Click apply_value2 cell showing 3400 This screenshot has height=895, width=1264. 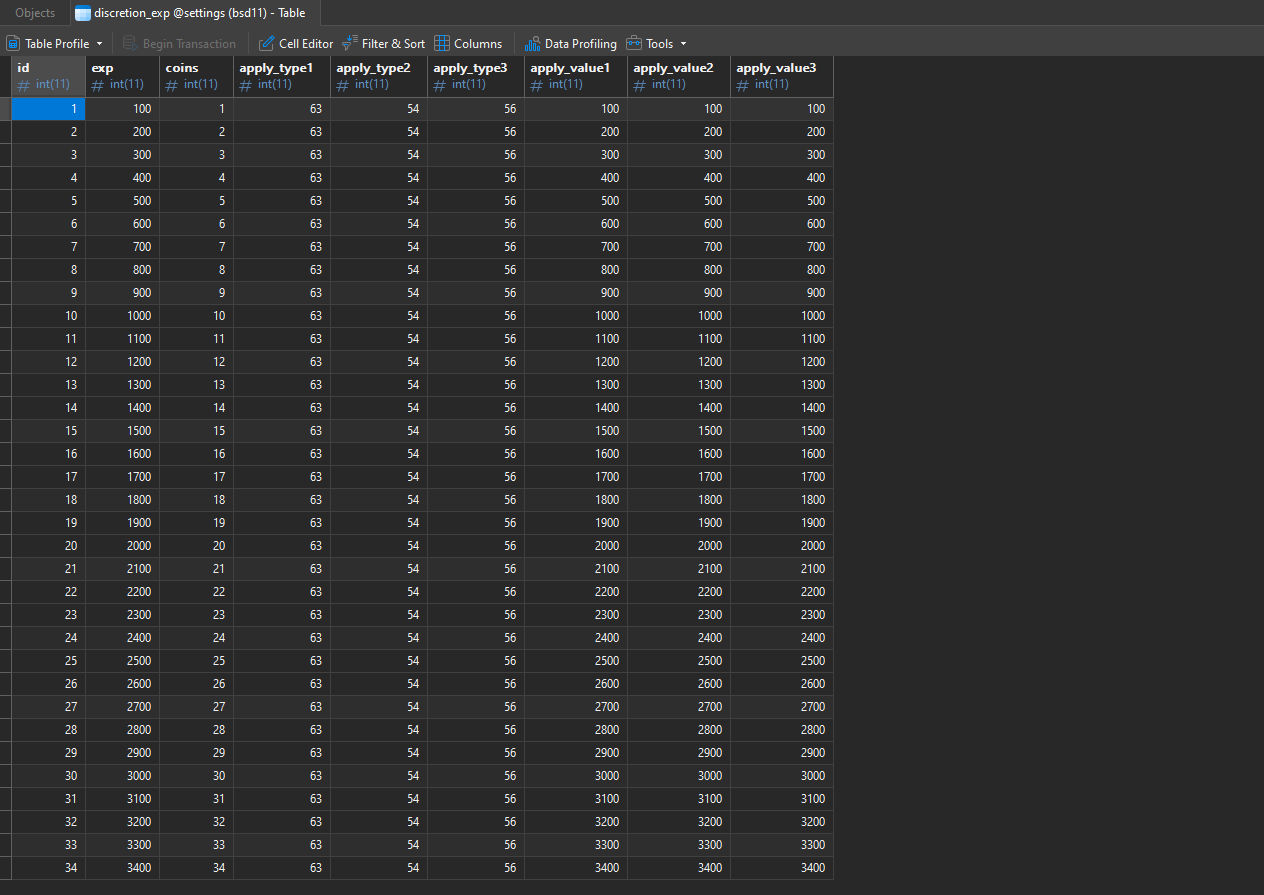[x=679, y=868]
